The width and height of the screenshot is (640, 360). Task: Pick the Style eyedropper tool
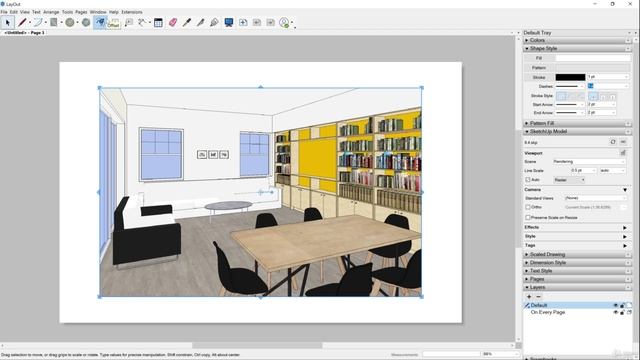coord(187,22)
